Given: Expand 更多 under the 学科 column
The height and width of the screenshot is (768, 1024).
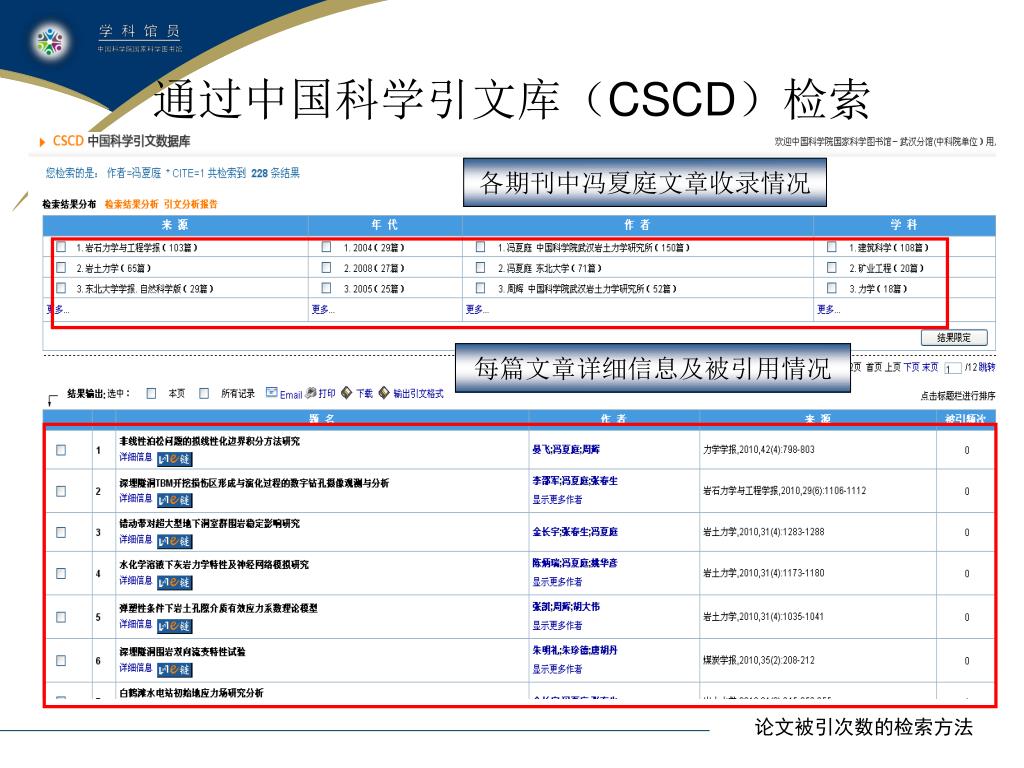Looking at the screenshot, I should click(828, 310).
